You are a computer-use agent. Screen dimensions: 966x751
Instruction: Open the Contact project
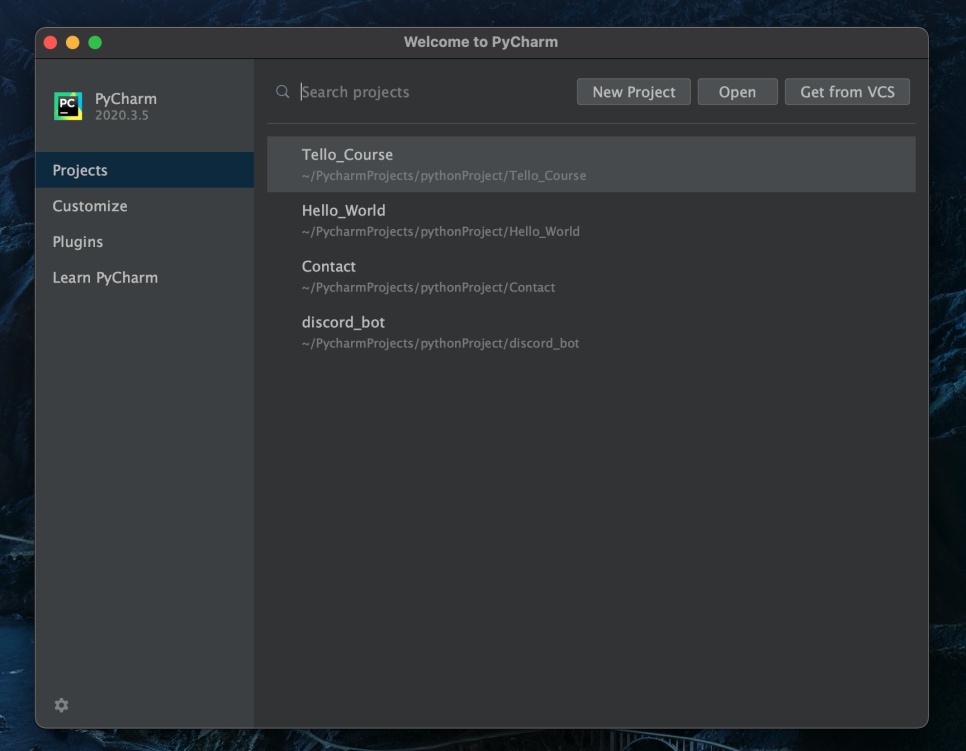click(591, 276)
